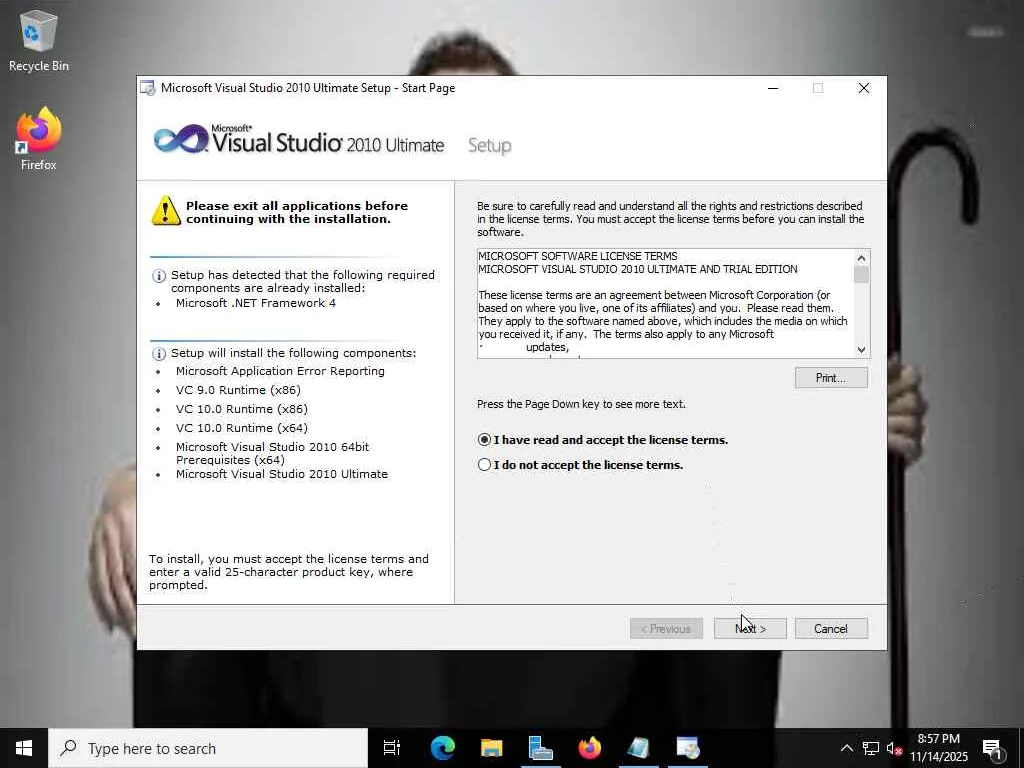The image size is (1024, 768).
Task: Click 'Please exit all applications' warning text
Action: pyautogui.click(x=297, y=212)
